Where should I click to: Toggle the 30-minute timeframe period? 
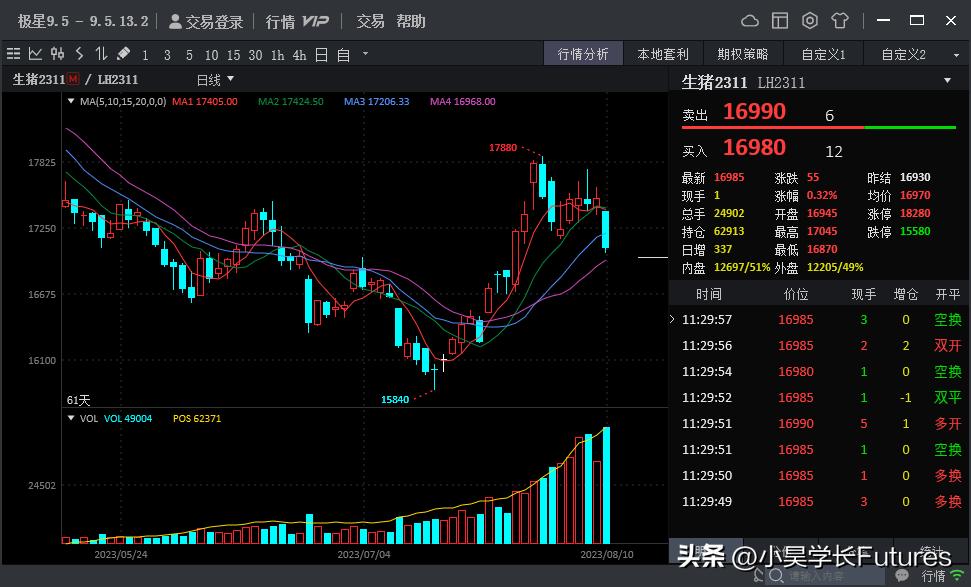[255, 55]
